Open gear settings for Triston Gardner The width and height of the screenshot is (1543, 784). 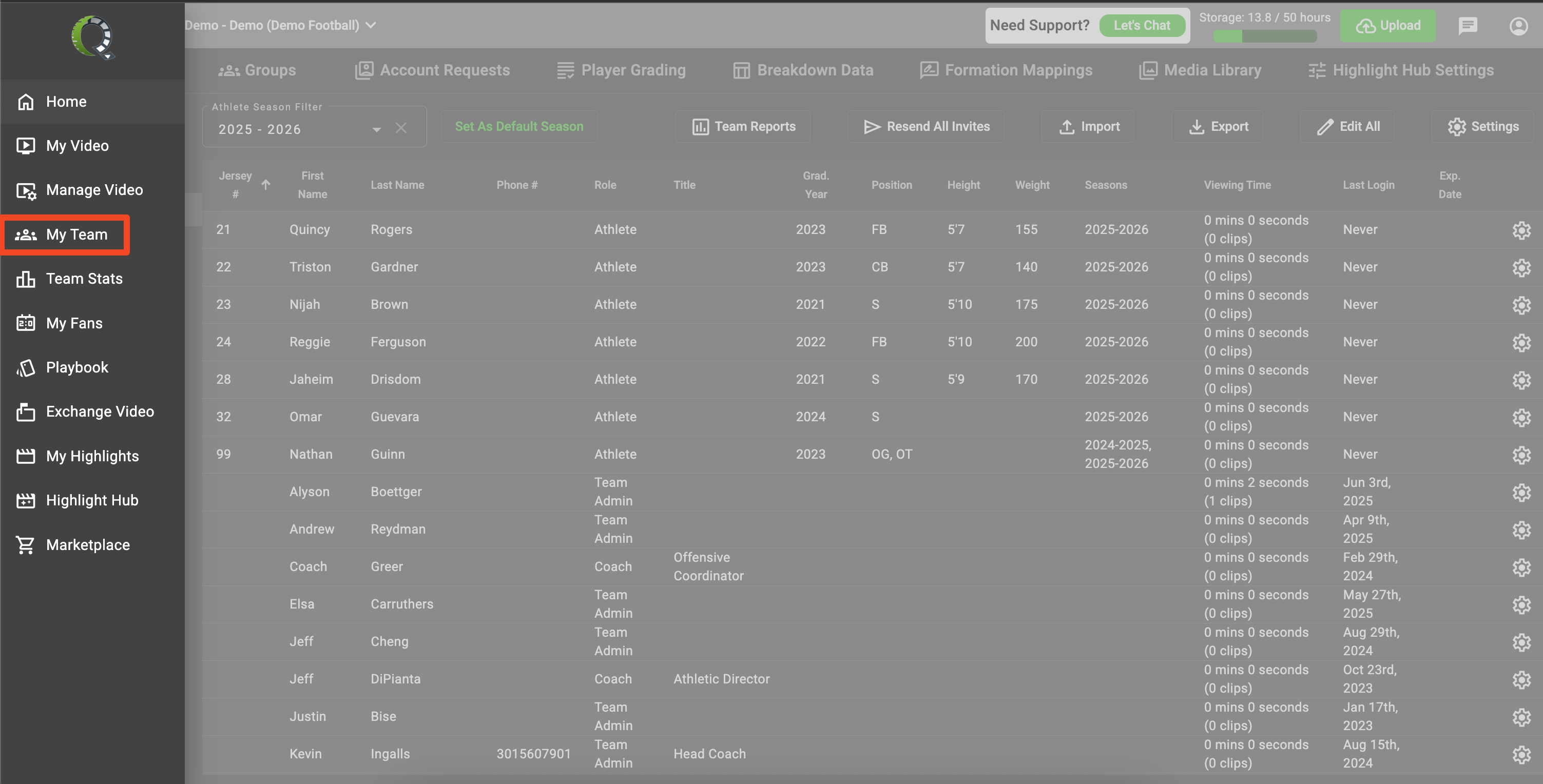[1521, 267]
